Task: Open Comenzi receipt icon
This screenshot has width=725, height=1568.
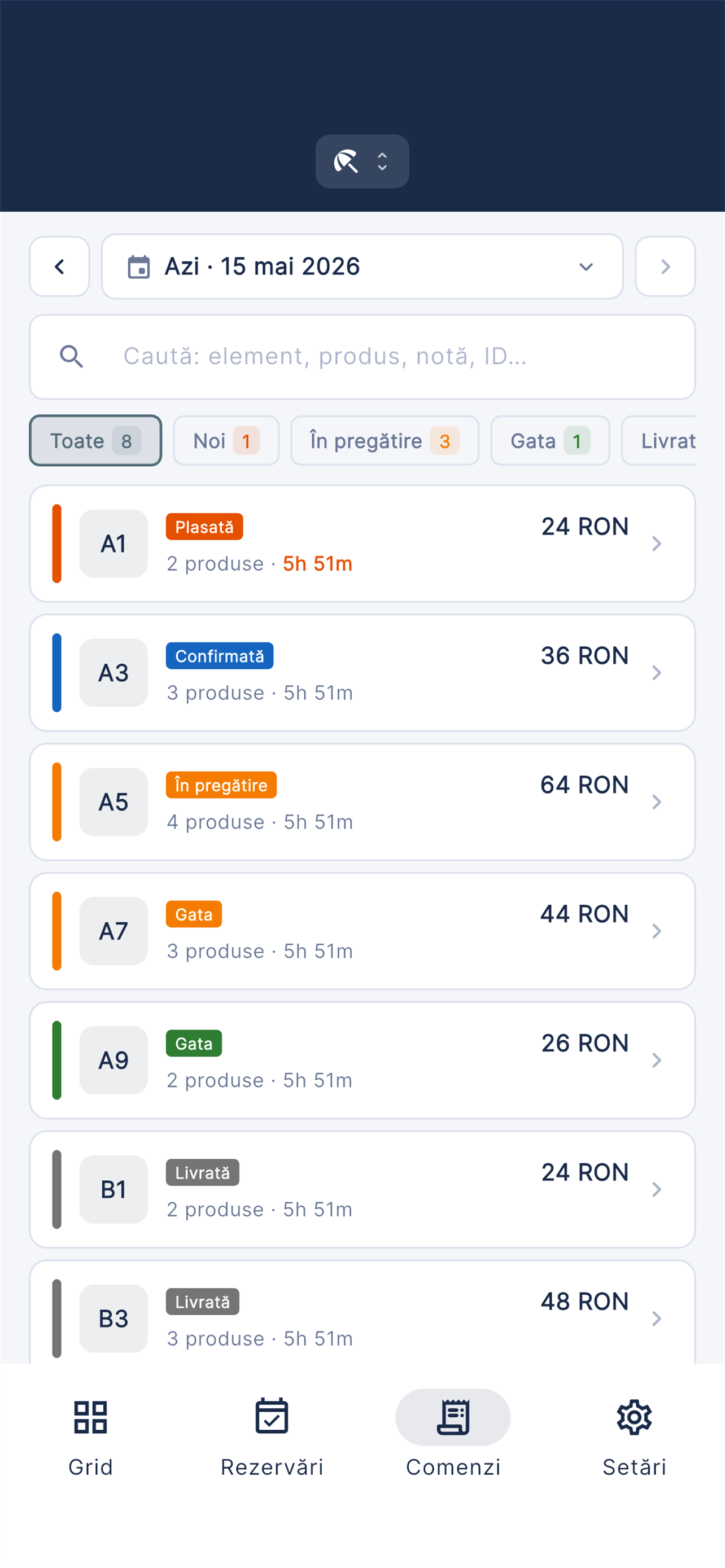Action: (453, 1417)
